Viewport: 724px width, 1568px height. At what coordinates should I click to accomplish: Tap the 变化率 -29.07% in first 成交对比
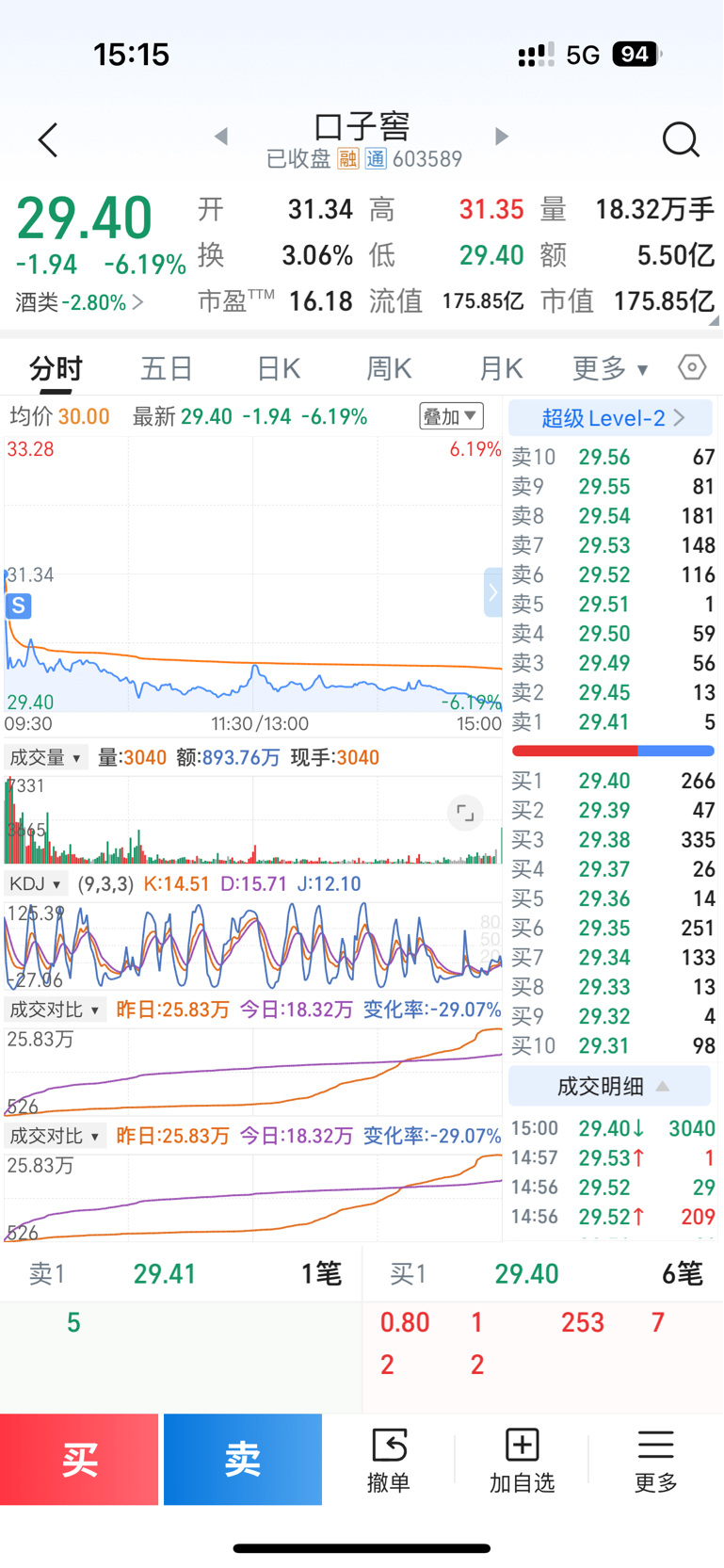432,1010
